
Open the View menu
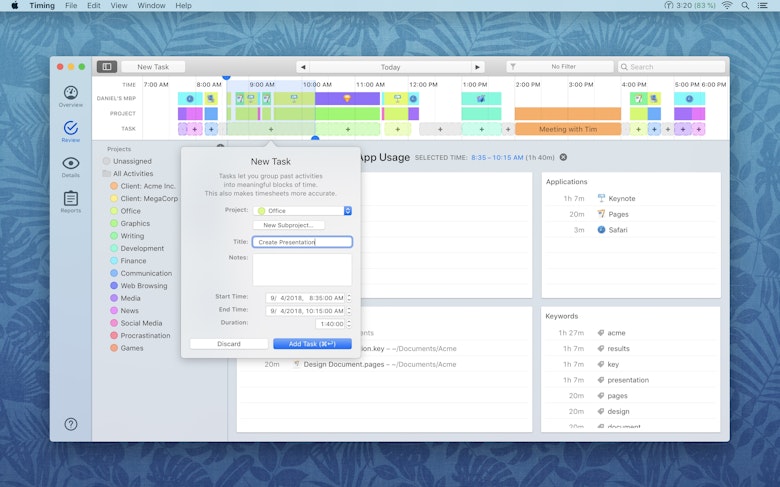[x=119, y=5]
